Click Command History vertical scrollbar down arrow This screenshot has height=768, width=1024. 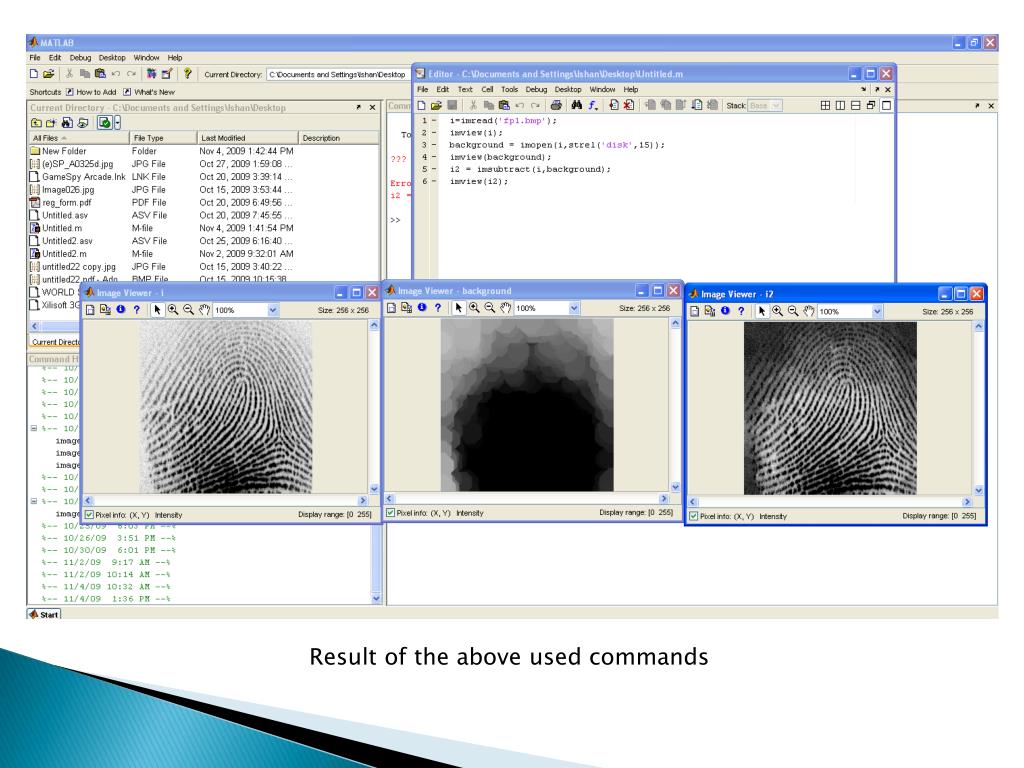[376, 598]
